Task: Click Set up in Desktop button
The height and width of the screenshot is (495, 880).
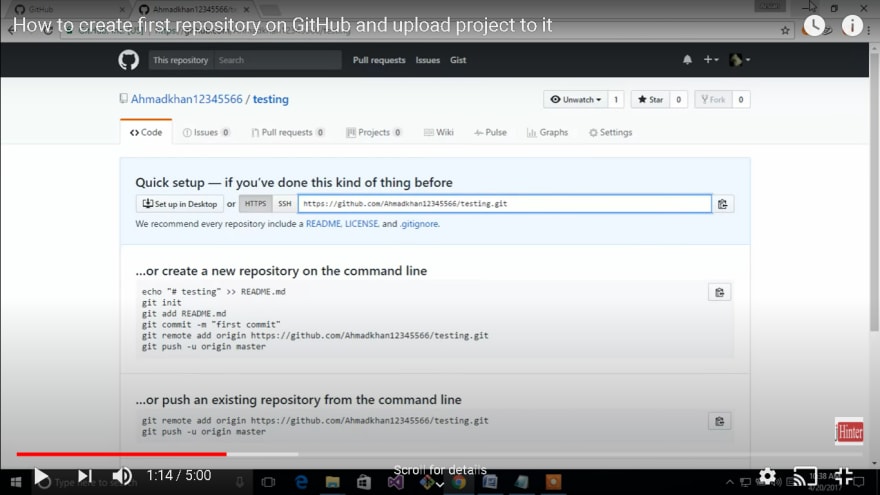Action: 180,204
